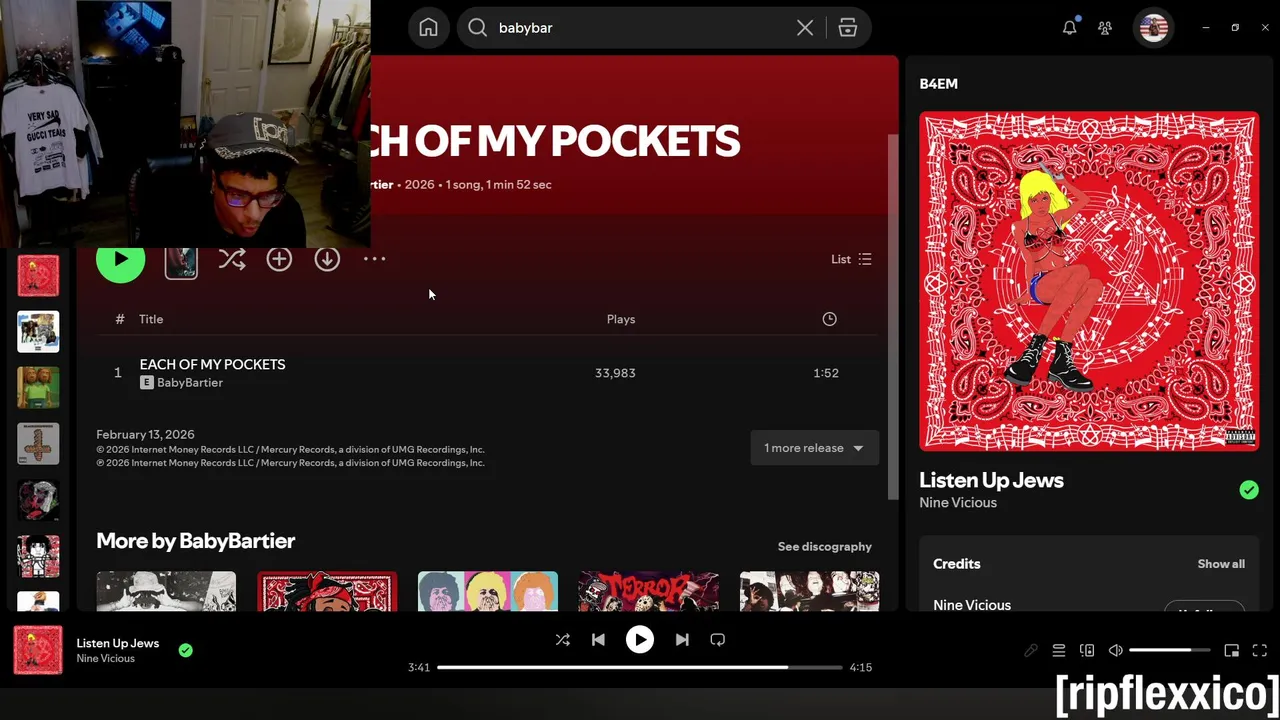Image resolution: width=1280 pixels, height=720 pixels.
Task: Expand the 1 more release dropdown
Action: coord(814,448)
